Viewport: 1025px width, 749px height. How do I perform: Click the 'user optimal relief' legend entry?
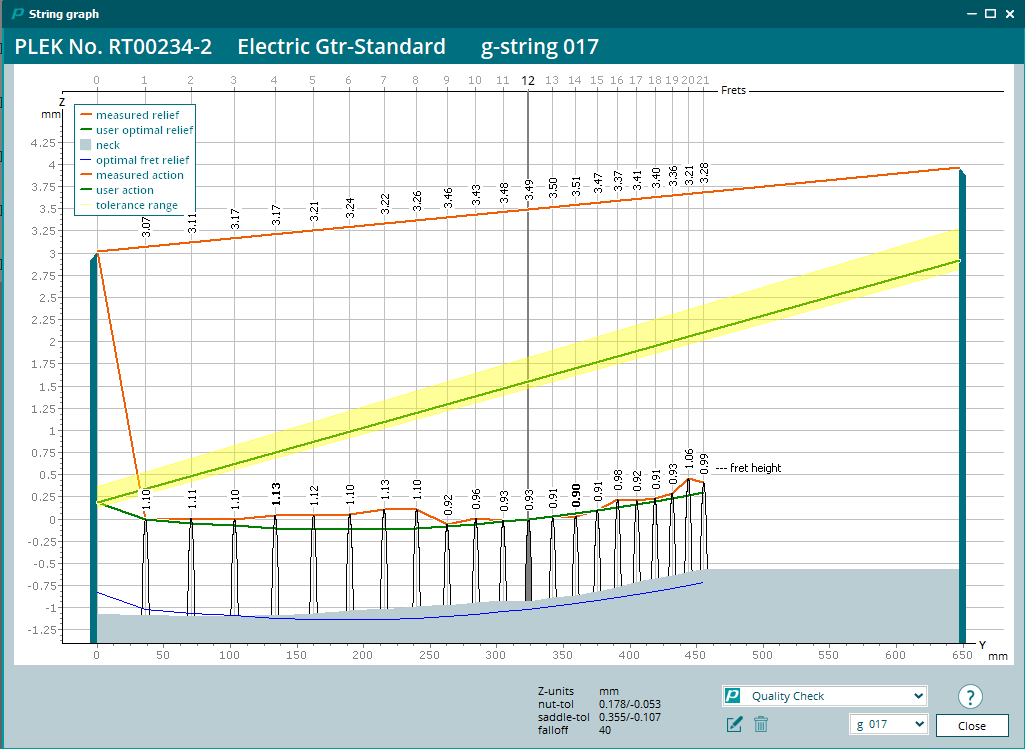click(x=144, y=130)
